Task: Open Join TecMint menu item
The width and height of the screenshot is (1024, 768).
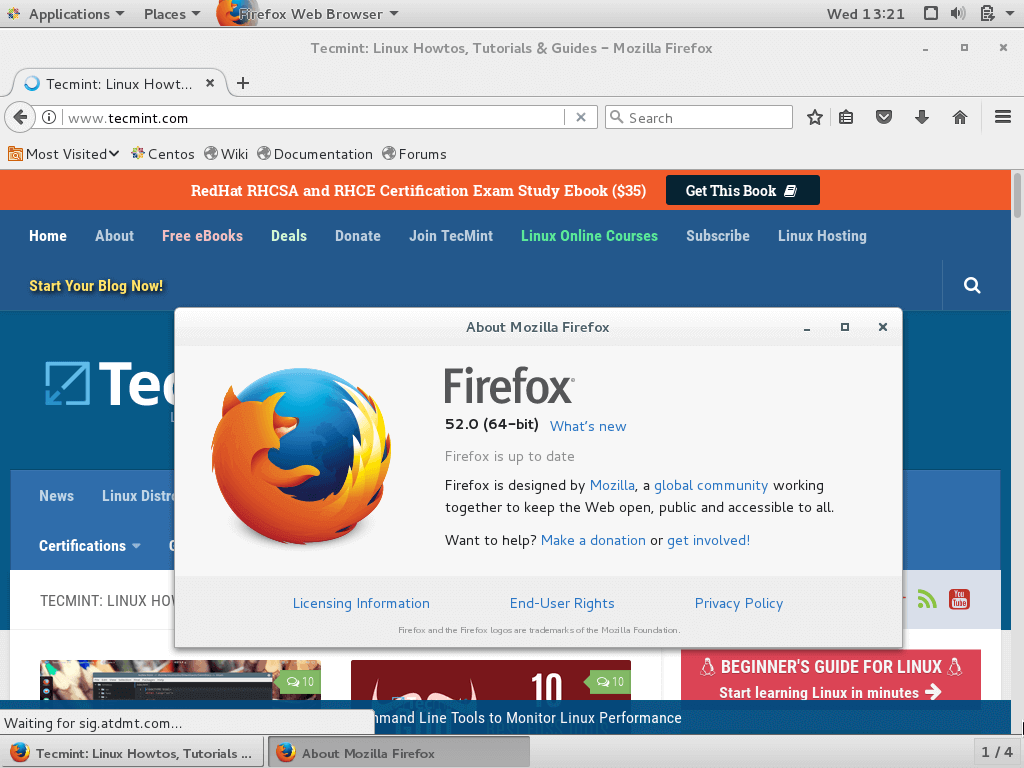Action: coord(451,236)
